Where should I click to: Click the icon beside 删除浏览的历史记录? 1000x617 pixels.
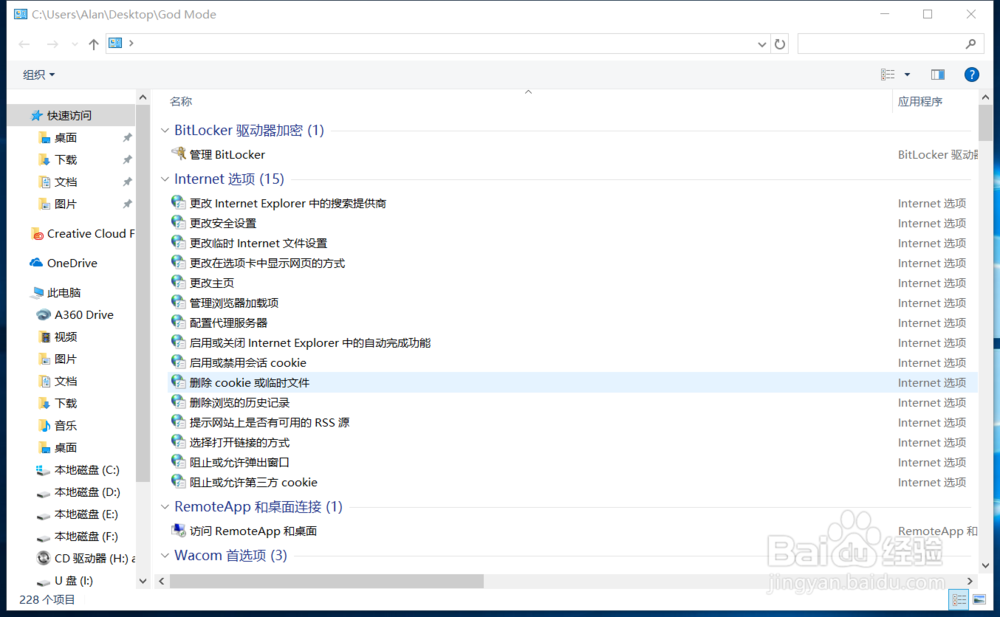[x=179, y=402]
